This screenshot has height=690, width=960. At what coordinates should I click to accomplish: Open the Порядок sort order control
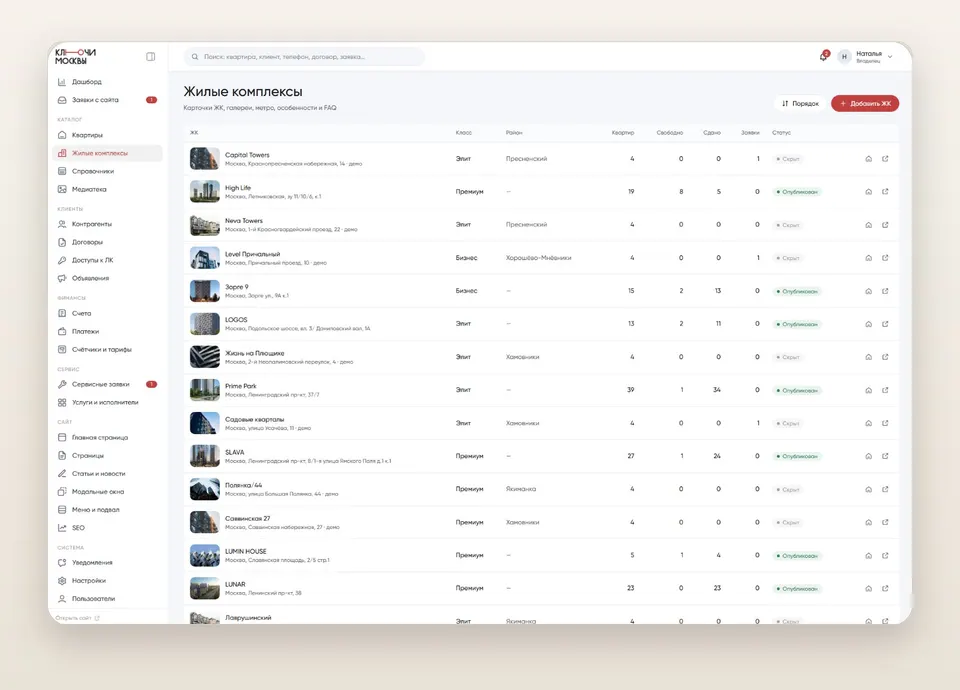[x=800, y=103]
